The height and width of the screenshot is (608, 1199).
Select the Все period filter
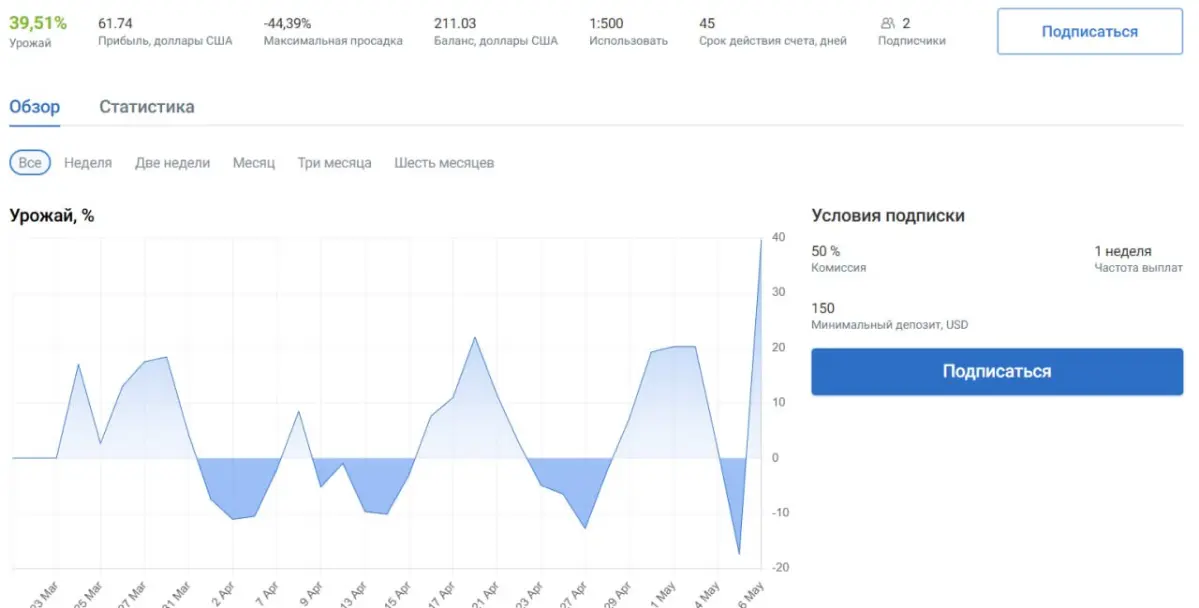click(x=30, y=163)
